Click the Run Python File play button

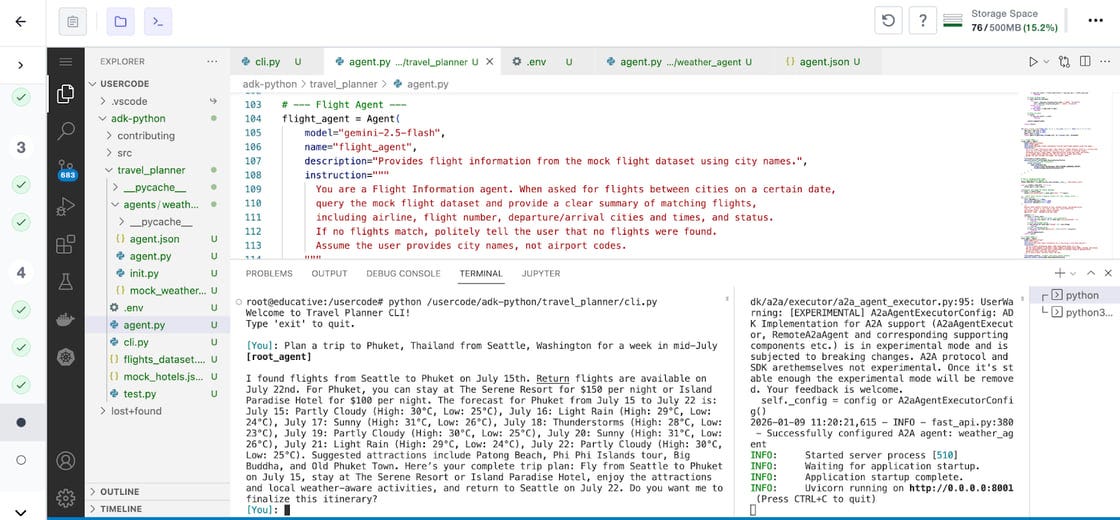[x=1033, y=62]
